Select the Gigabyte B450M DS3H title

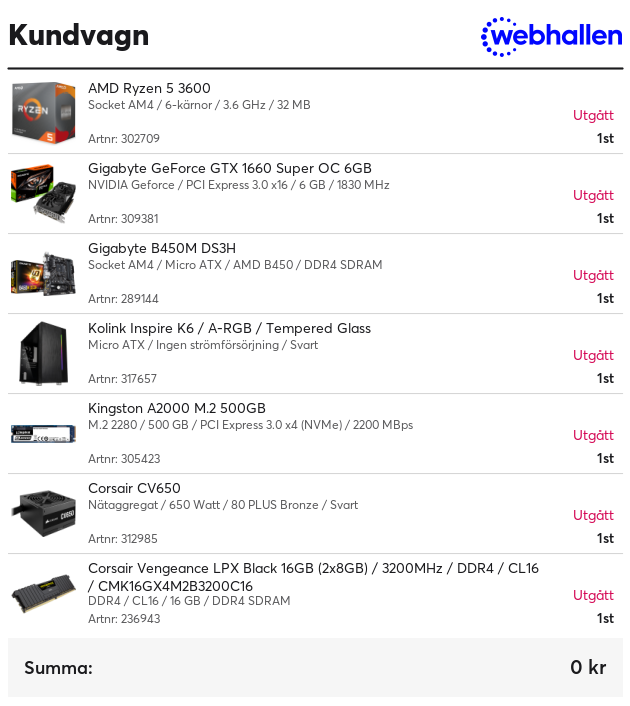tap(162, 249)
